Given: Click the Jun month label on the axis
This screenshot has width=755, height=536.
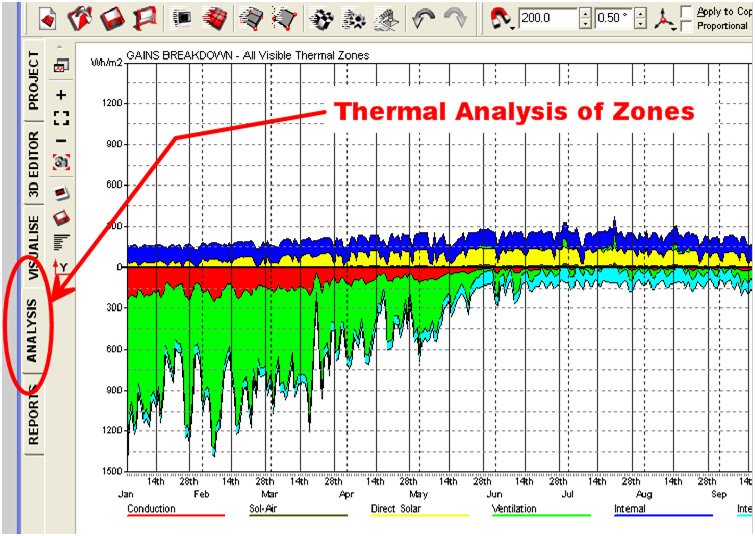Looking at the screenshot, I should coord(495,497).
